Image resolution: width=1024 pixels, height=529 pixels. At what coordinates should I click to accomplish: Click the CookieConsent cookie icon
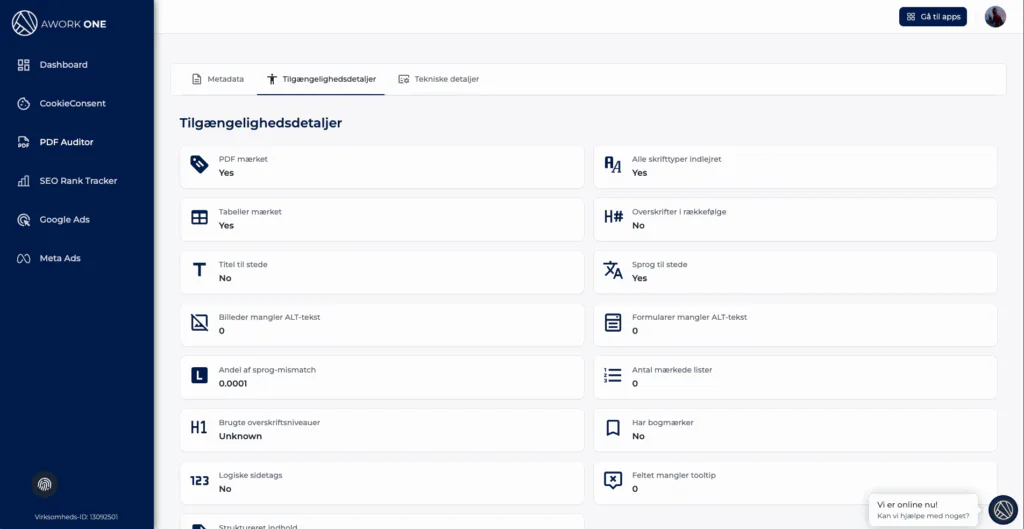[24, 103]
